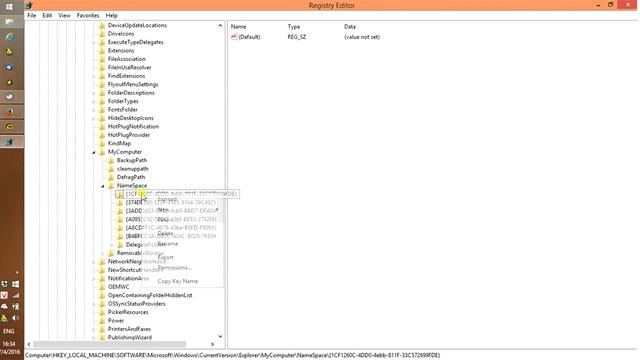Screen dimensions: 640x360
Task: Click the DriveIcons folder icon
Action: click(102, 34)
